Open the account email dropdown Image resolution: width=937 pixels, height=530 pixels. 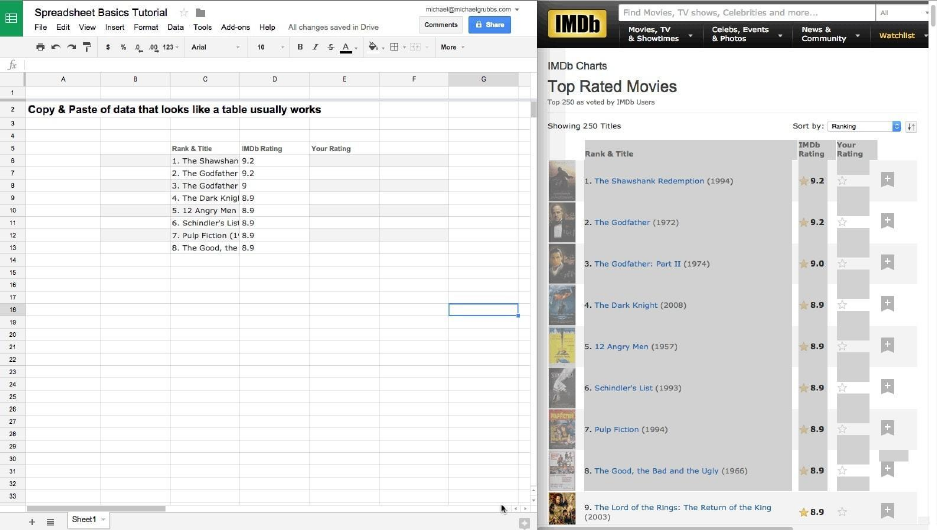[472, 9]
